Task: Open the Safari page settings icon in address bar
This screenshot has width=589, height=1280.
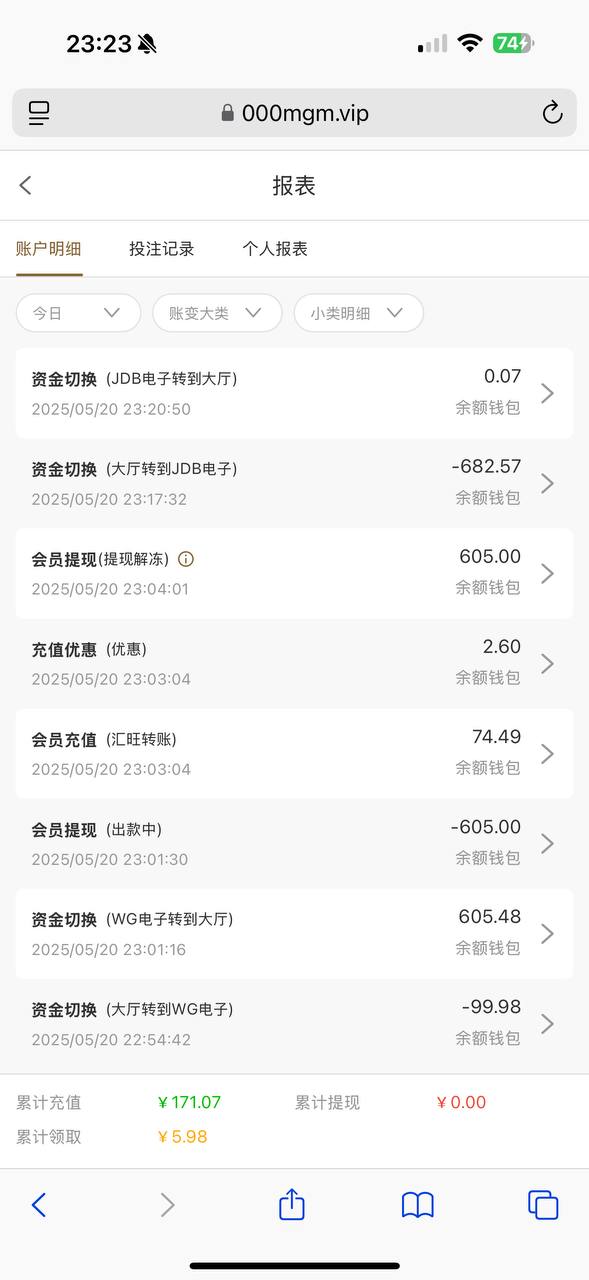Action: tap(39, 113)
